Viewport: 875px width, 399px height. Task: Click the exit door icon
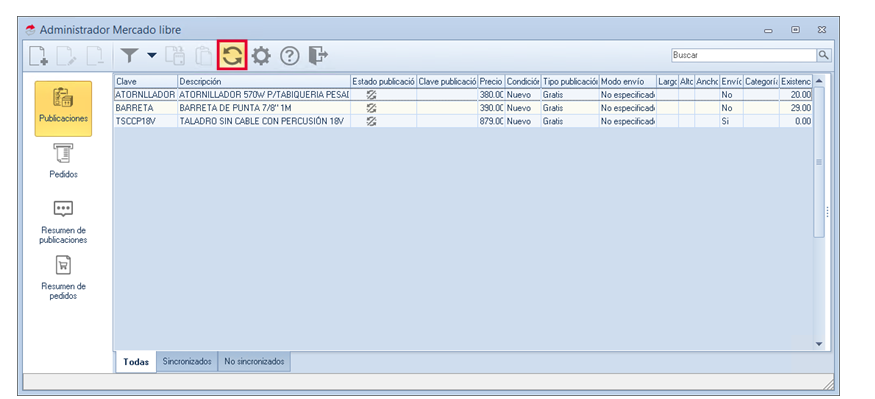click(x=318, y=56)
